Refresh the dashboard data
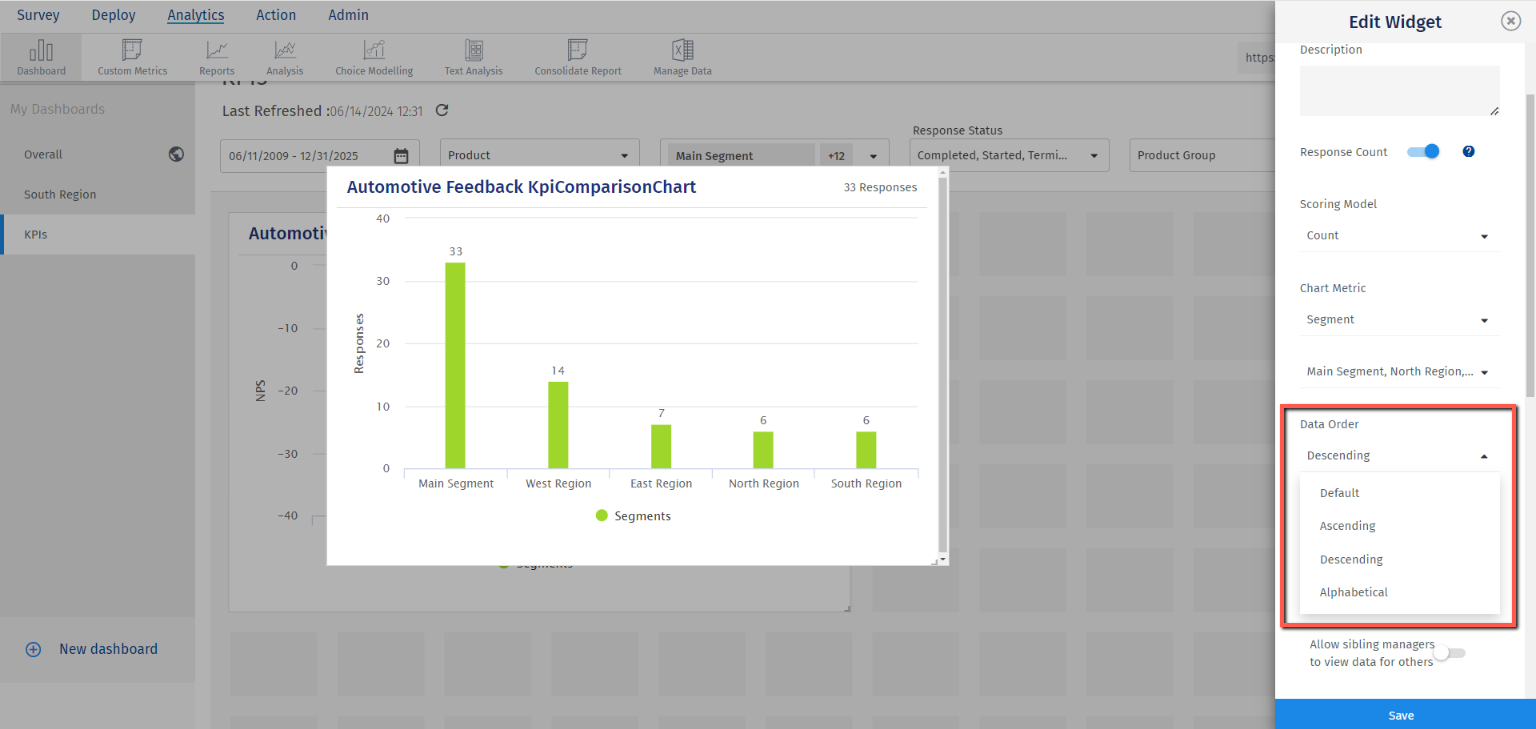 pyautogui.click(x=441, y=110)
